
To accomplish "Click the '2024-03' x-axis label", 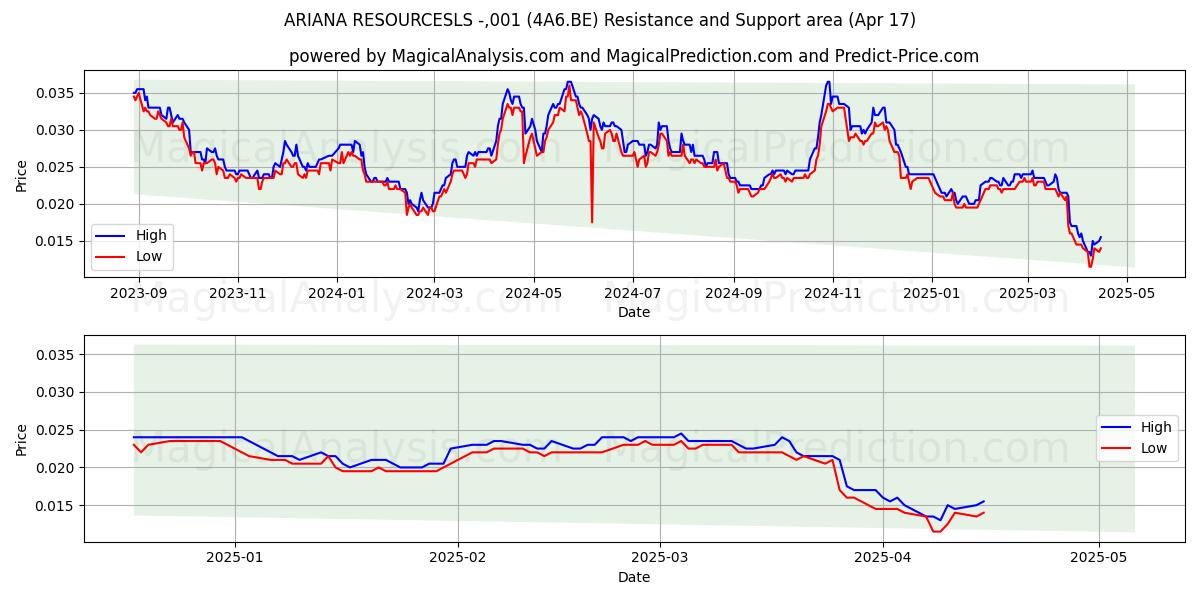I will 434,293.
